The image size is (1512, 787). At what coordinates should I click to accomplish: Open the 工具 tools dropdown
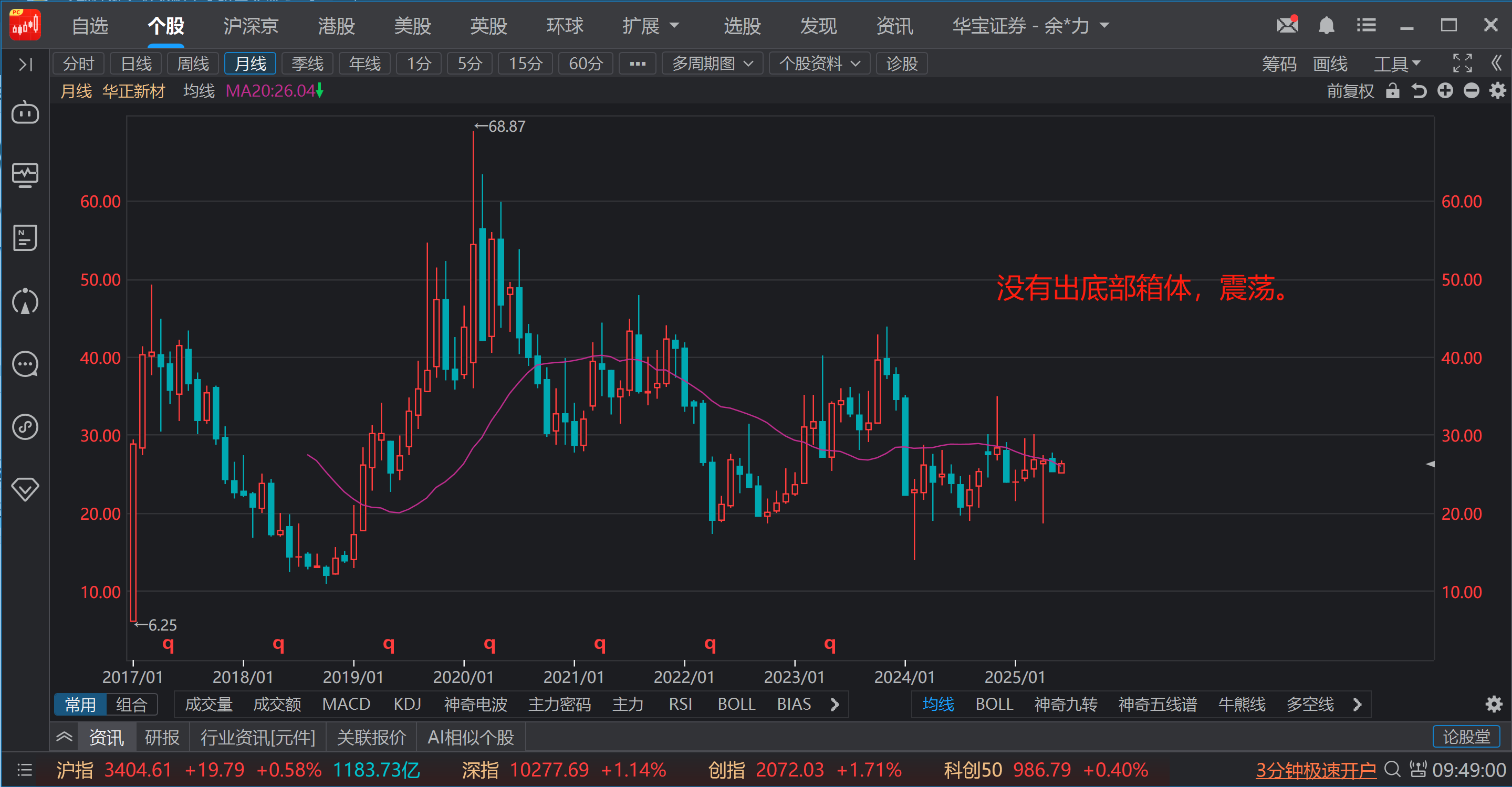coord(1397,64)
